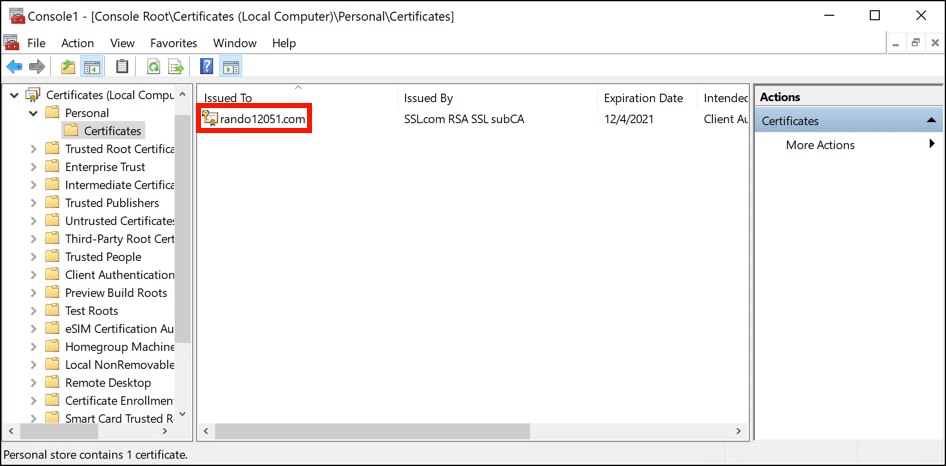This screenshot has height=466, width=946.
Task: Sort by the Expiration Date column header
Action: click(643, 98)
